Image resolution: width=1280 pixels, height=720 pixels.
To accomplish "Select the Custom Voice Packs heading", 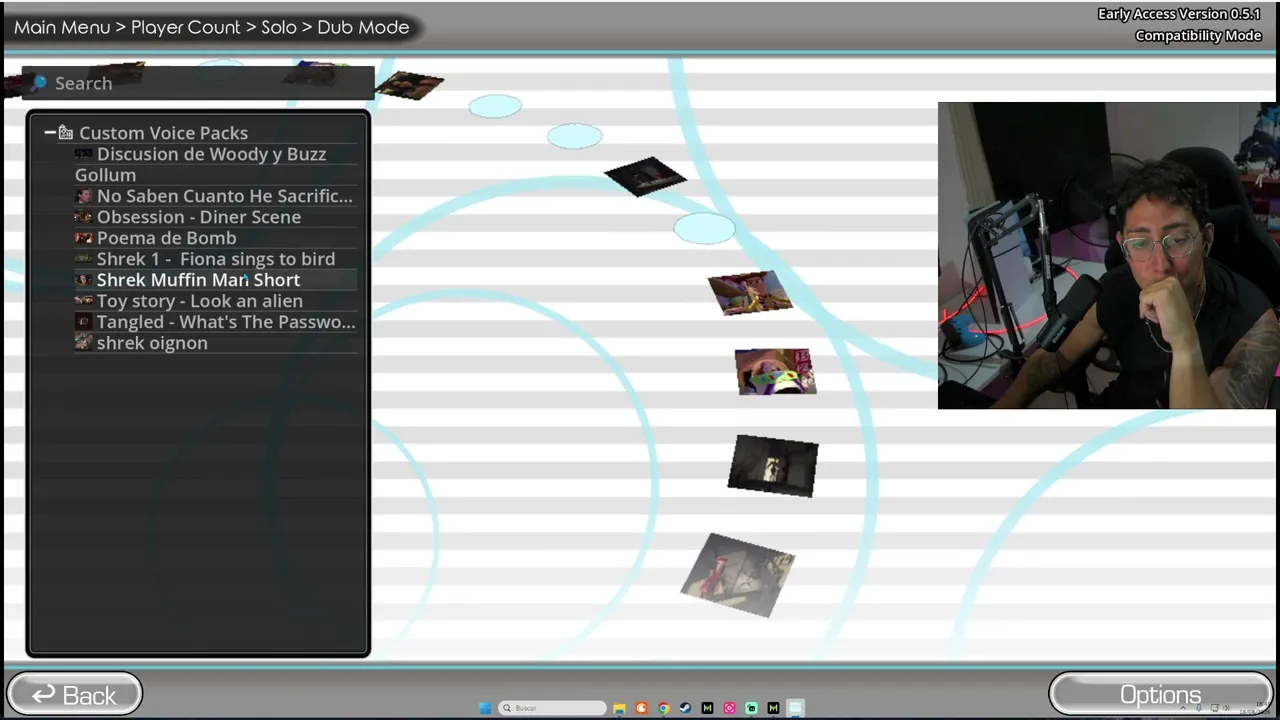I will [163, 133].
